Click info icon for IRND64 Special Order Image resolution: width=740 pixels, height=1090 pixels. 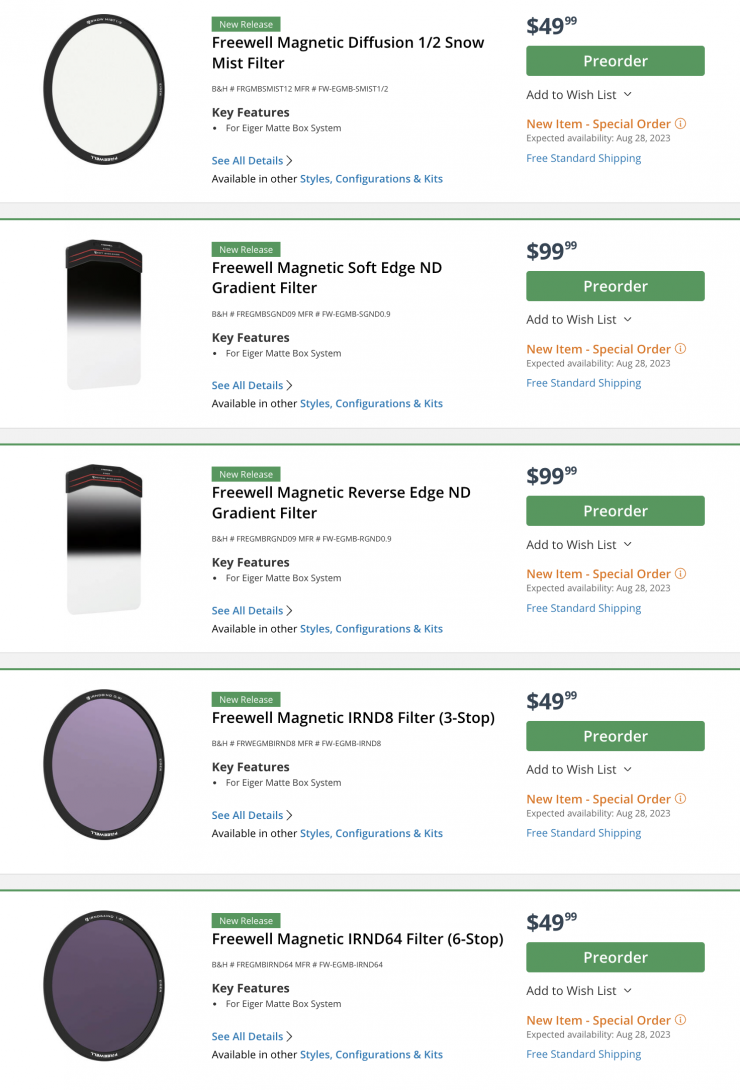(x=681, y=1020)
